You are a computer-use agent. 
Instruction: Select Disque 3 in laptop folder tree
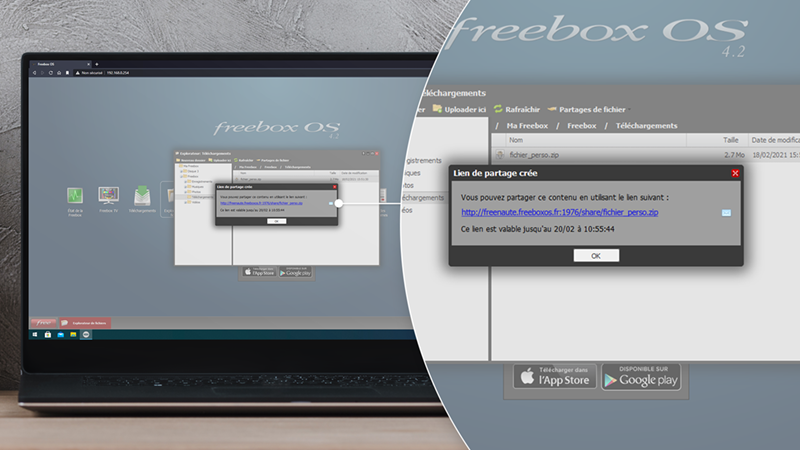coord(192,171)
